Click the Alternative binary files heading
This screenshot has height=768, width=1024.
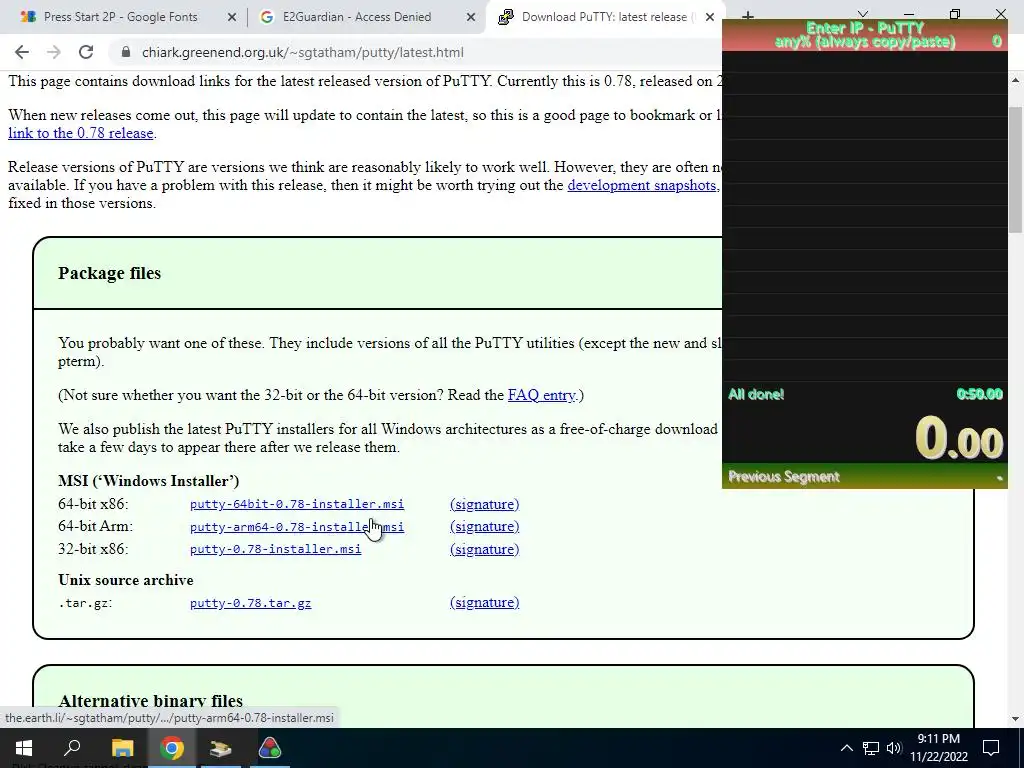[150, 701]
